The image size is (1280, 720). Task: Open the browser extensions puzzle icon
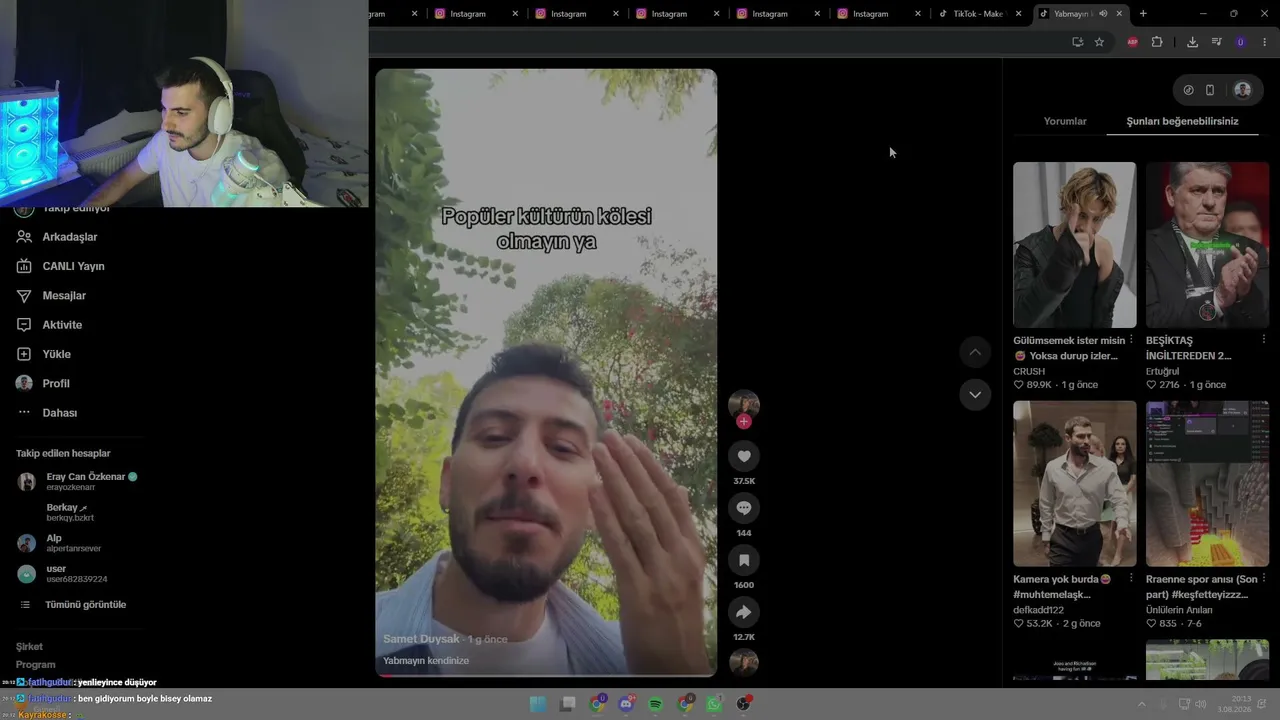[x=1157, y=42]
